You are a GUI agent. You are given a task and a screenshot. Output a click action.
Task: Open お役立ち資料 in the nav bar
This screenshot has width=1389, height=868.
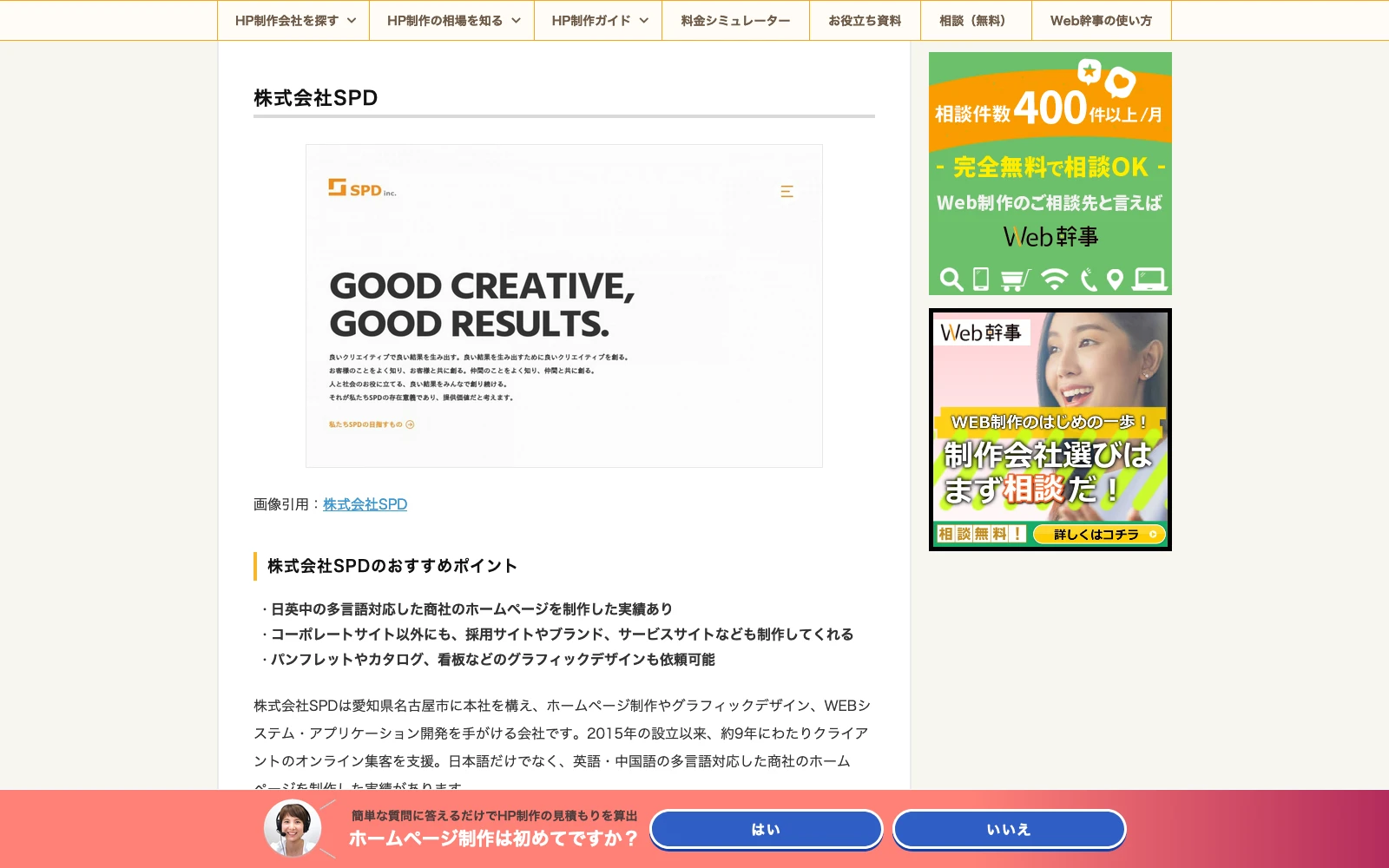[865, 21]
